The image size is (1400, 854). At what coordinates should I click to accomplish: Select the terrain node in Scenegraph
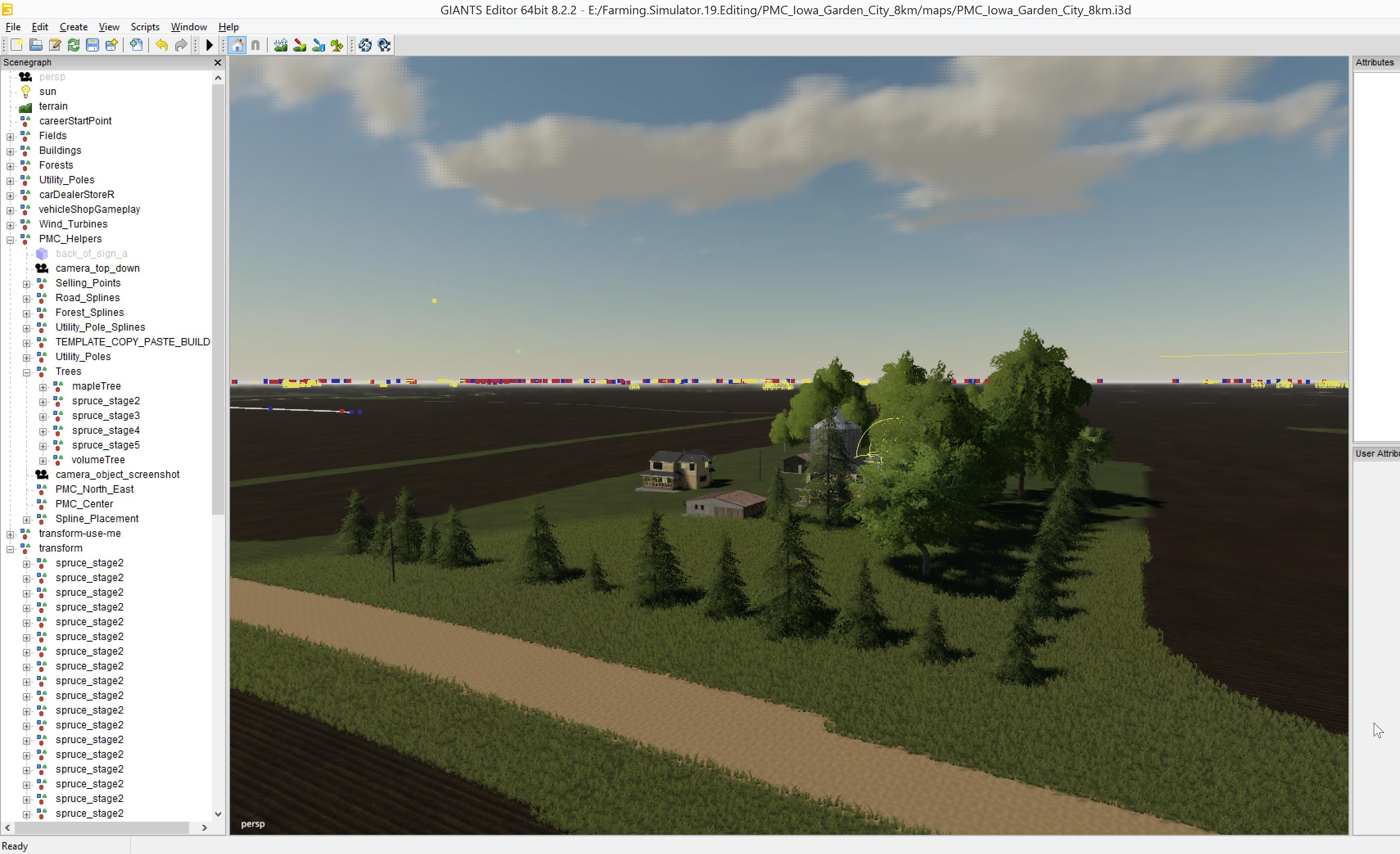coord(53,106)
